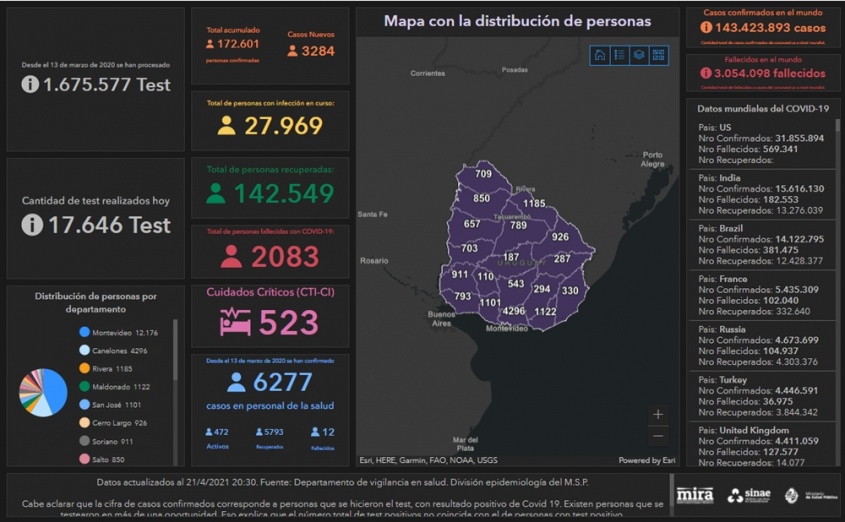Click the Powered by Esri link
Image resolution: width=845 pixels, height=522 pixels.
point(646,460)
